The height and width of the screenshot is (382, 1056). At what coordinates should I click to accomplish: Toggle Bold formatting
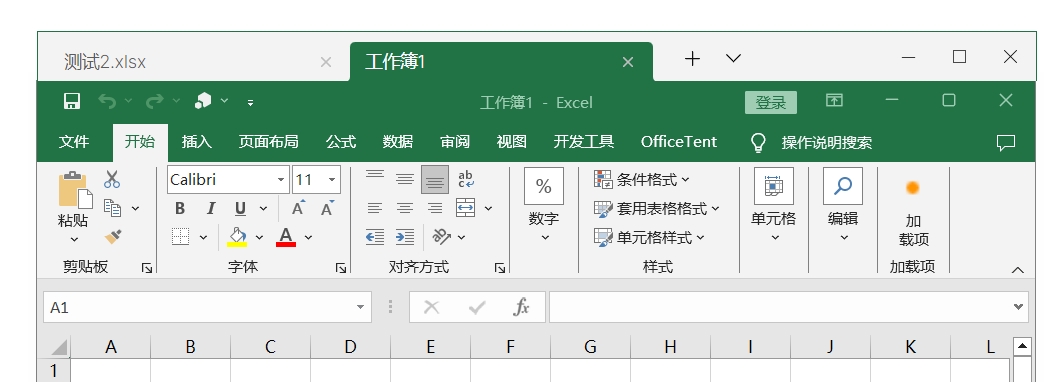(180, 208)
